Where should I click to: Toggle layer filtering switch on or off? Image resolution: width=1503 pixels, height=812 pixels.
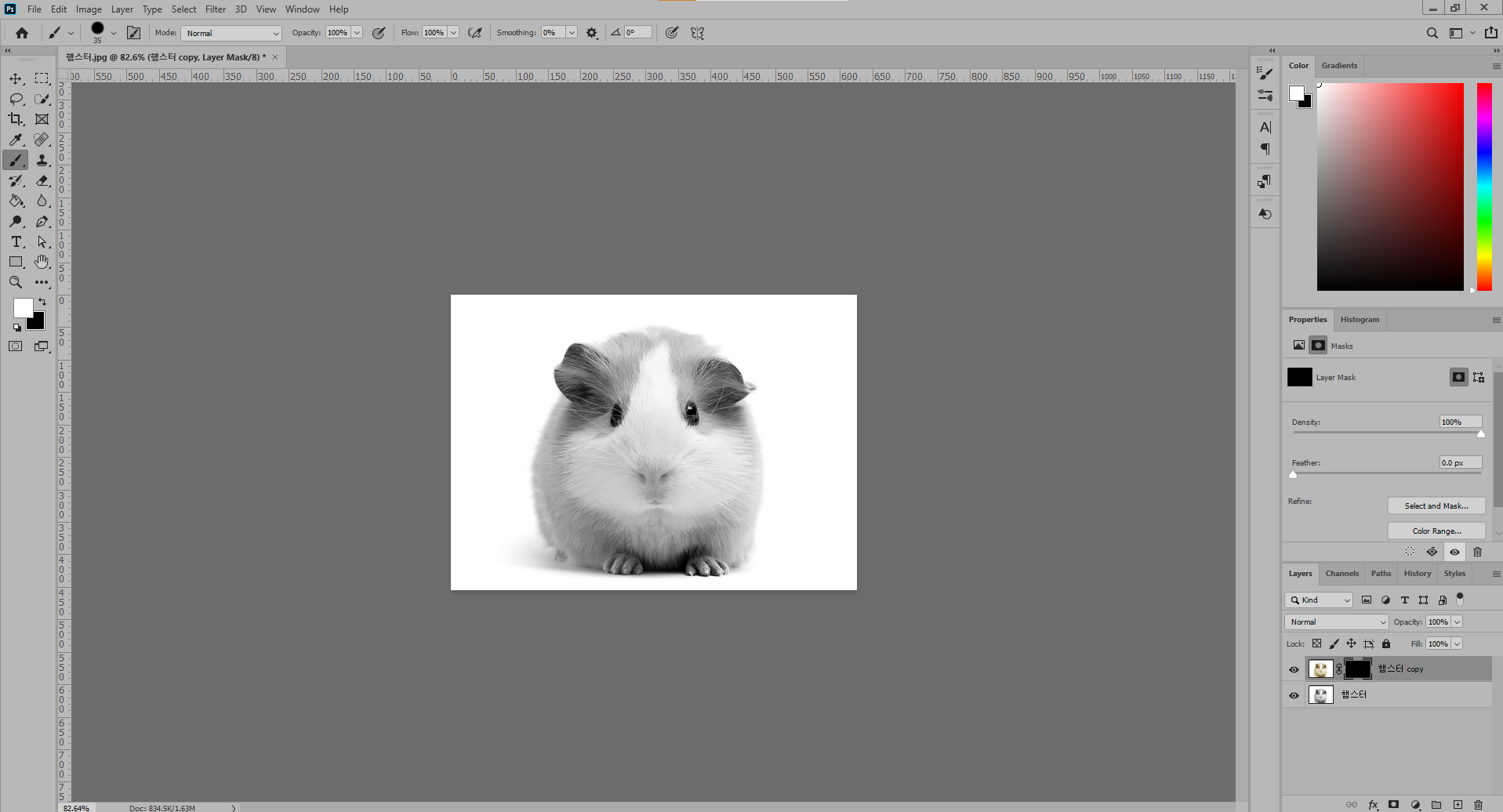[x=1460, y=599]
